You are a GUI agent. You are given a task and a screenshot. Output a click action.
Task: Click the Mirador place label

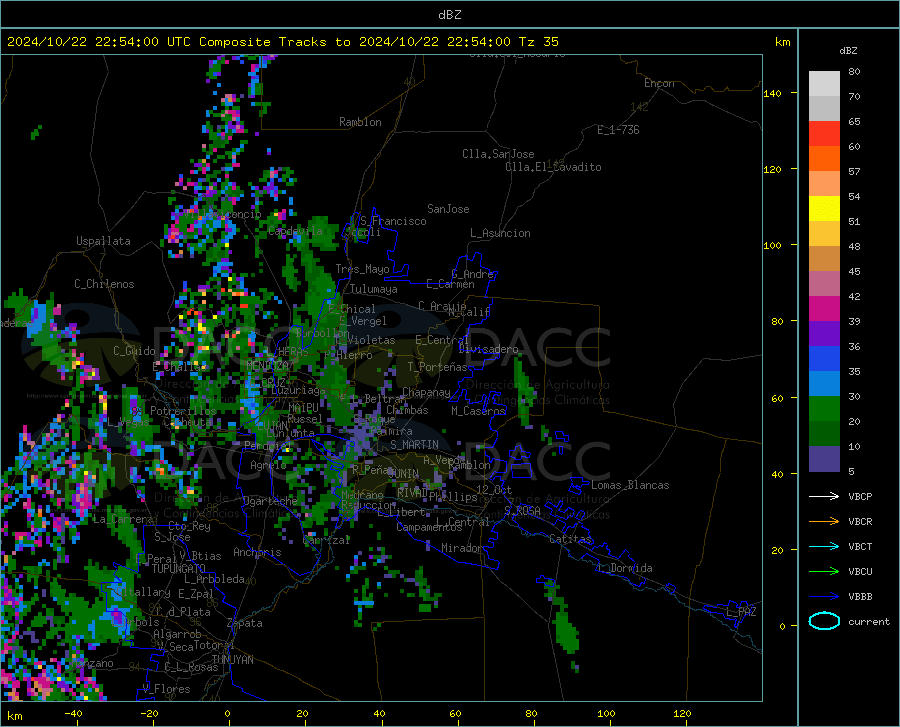click(x=462, y=548)
